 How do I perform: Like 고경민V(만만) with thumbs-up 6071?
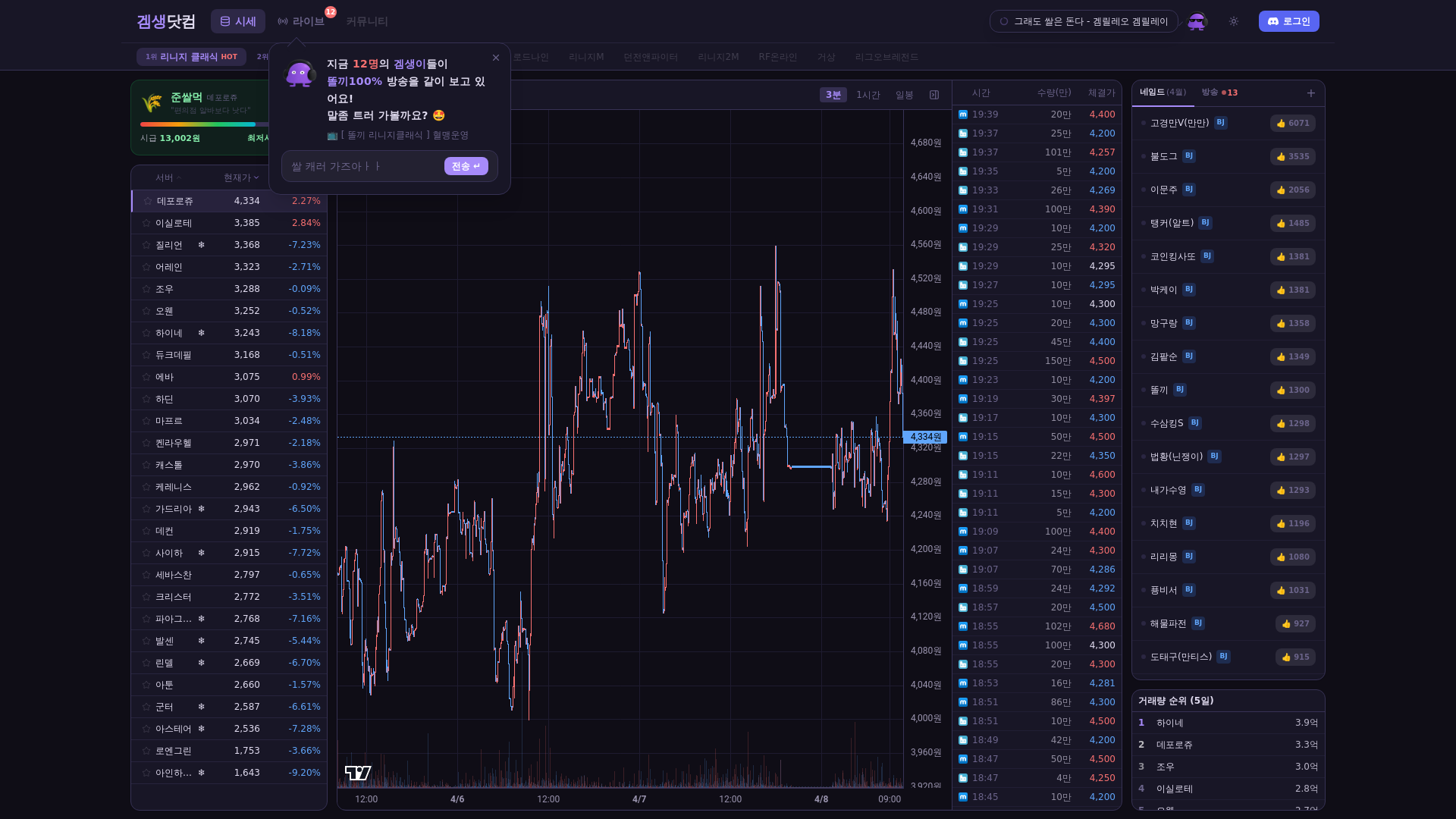click(1292, 123)
